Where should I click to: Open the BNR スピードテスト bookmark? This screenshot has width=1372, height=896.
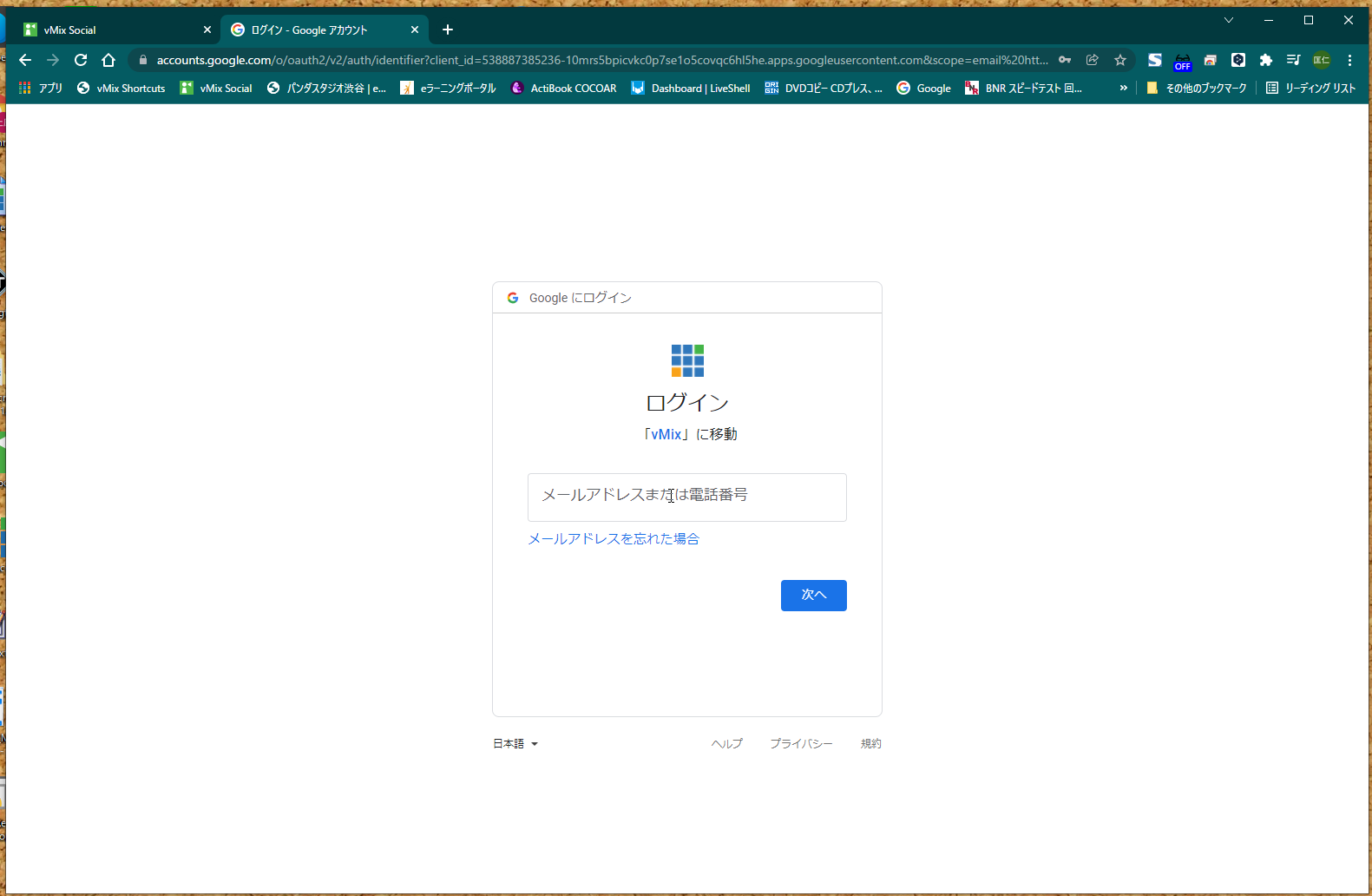[x=1024, y=88]
